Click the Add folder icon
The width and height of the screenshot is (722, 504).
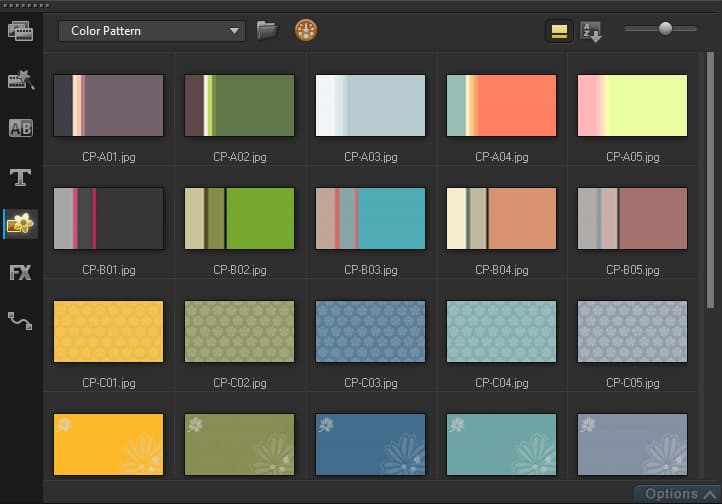pyautogui.click(x=266, y=30)
